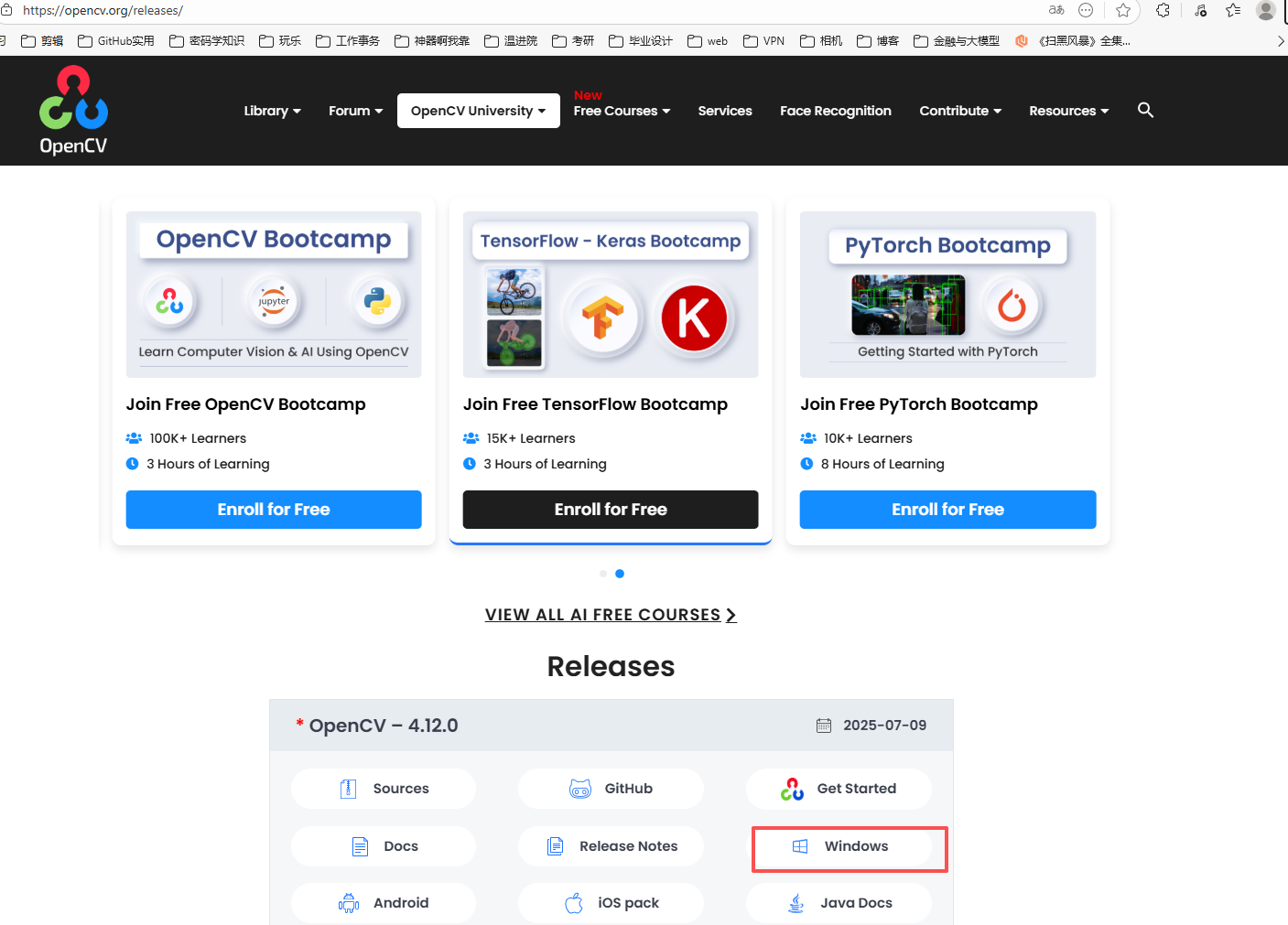
Task: Expand the Resources dropdown menu
Action: [x=1068, y=111]
